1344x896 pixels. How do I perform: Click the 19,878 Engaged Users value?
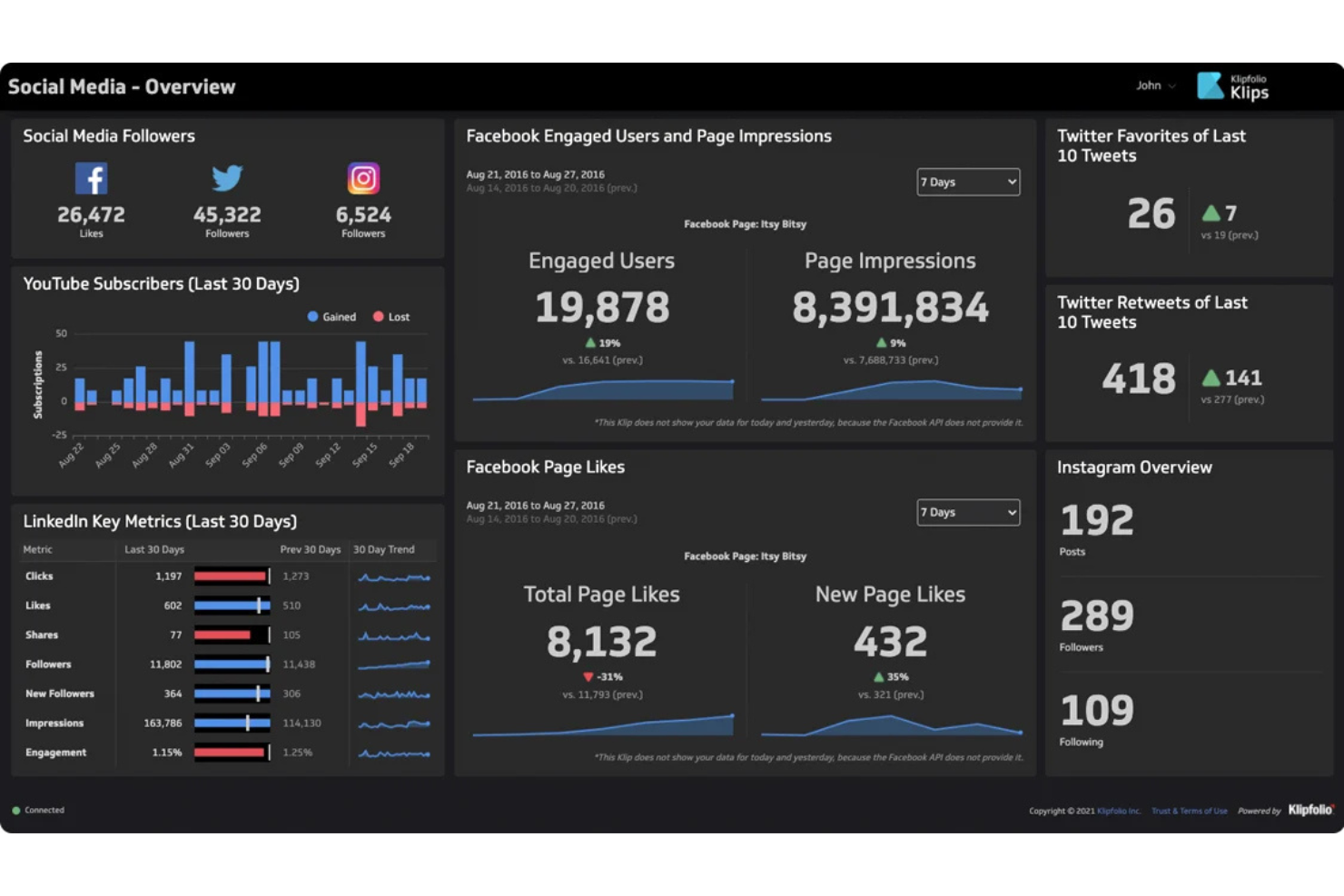coord(602,307)
